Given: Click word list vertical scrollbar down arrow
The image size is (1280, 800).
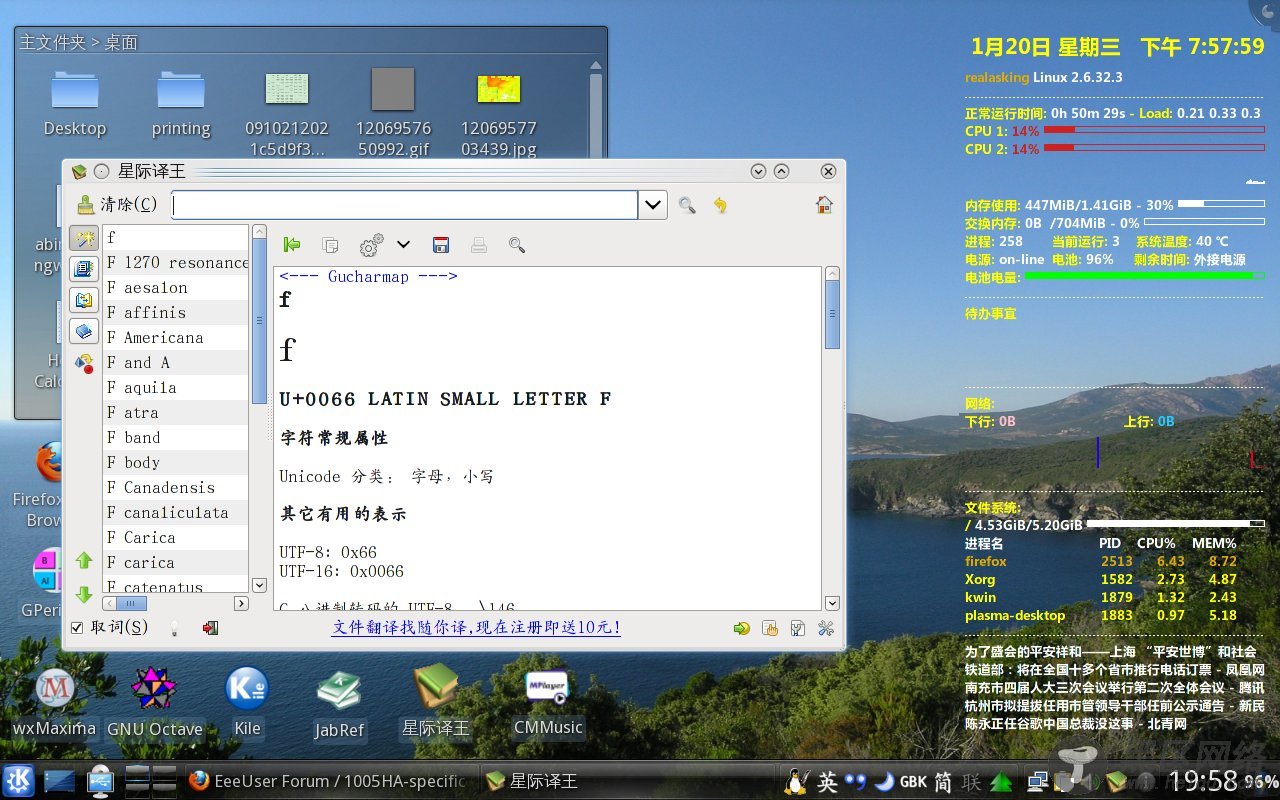Looking at the screenshot, I should coord(259,585).
